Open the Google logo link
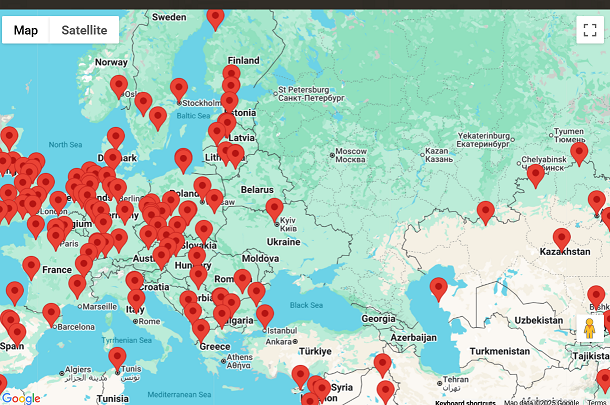 click(21, 397)
